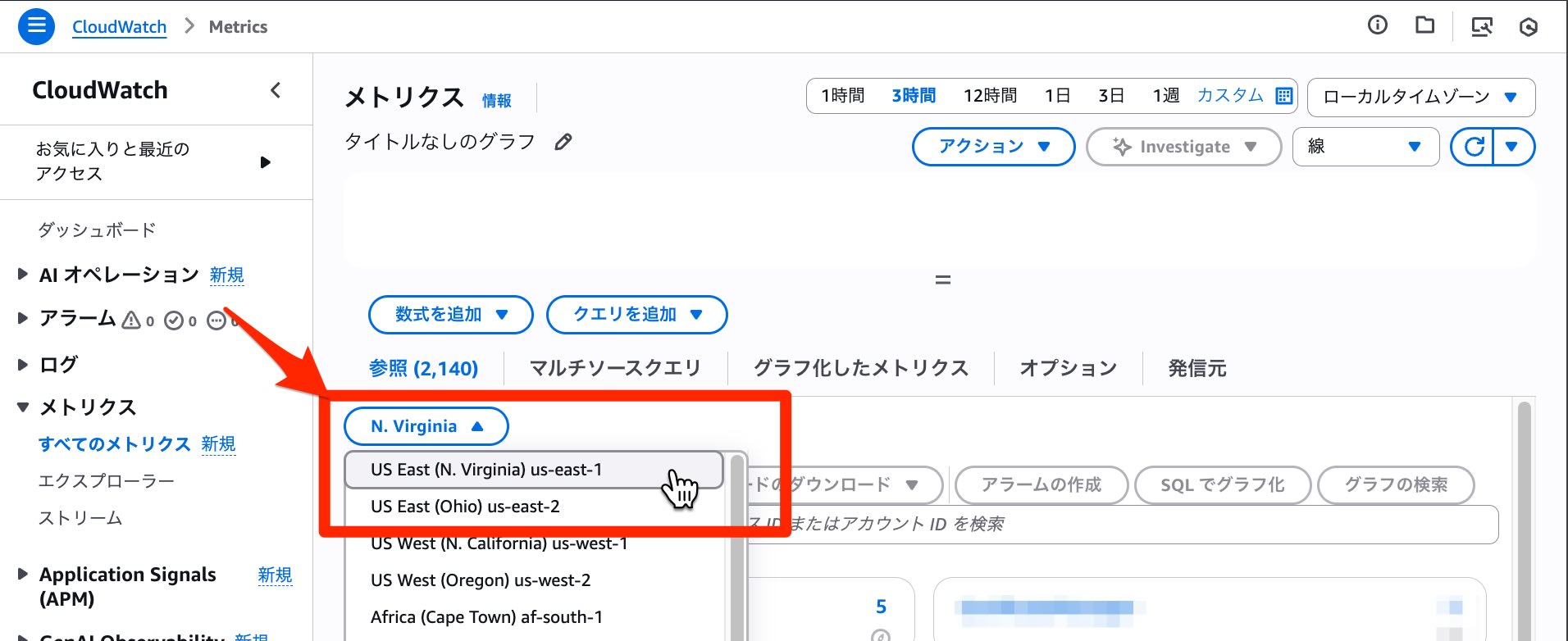Click the SQL でグラフ化 button
The image size is (1568, 641).
coord(1223,484)
